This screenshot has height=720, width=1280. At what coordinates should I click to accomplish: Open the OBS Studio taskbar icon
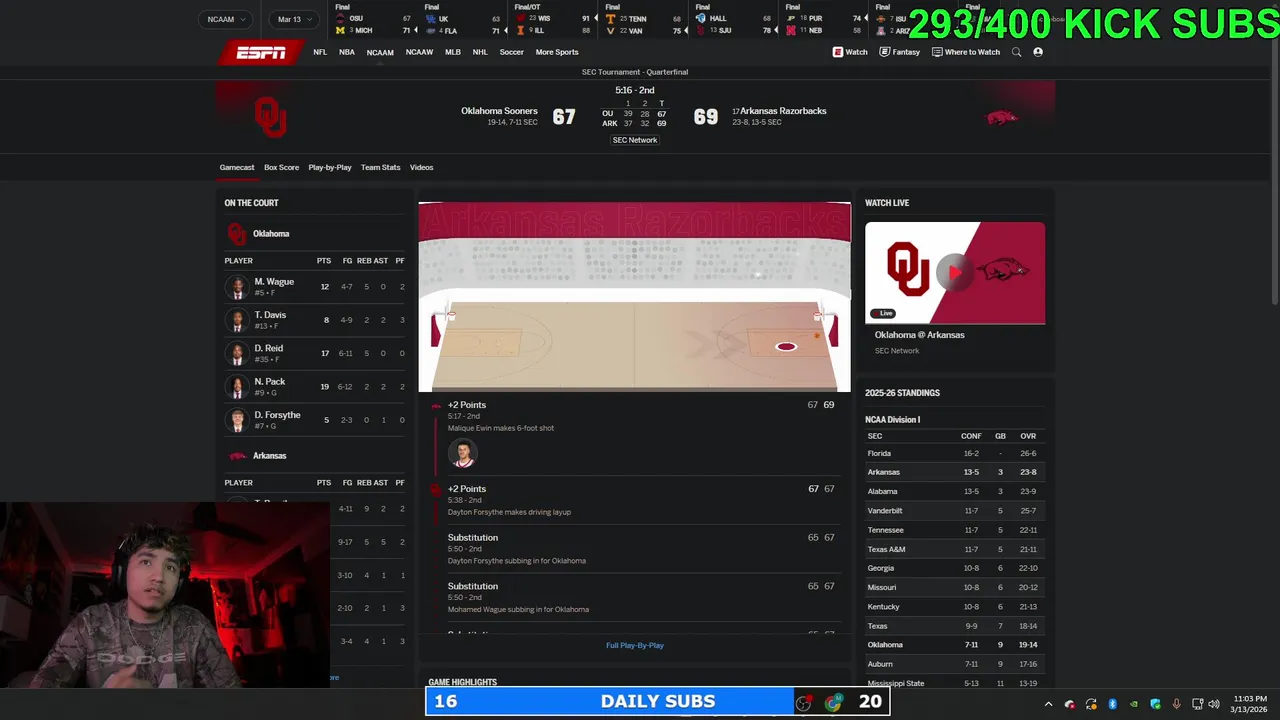point(803,703)
